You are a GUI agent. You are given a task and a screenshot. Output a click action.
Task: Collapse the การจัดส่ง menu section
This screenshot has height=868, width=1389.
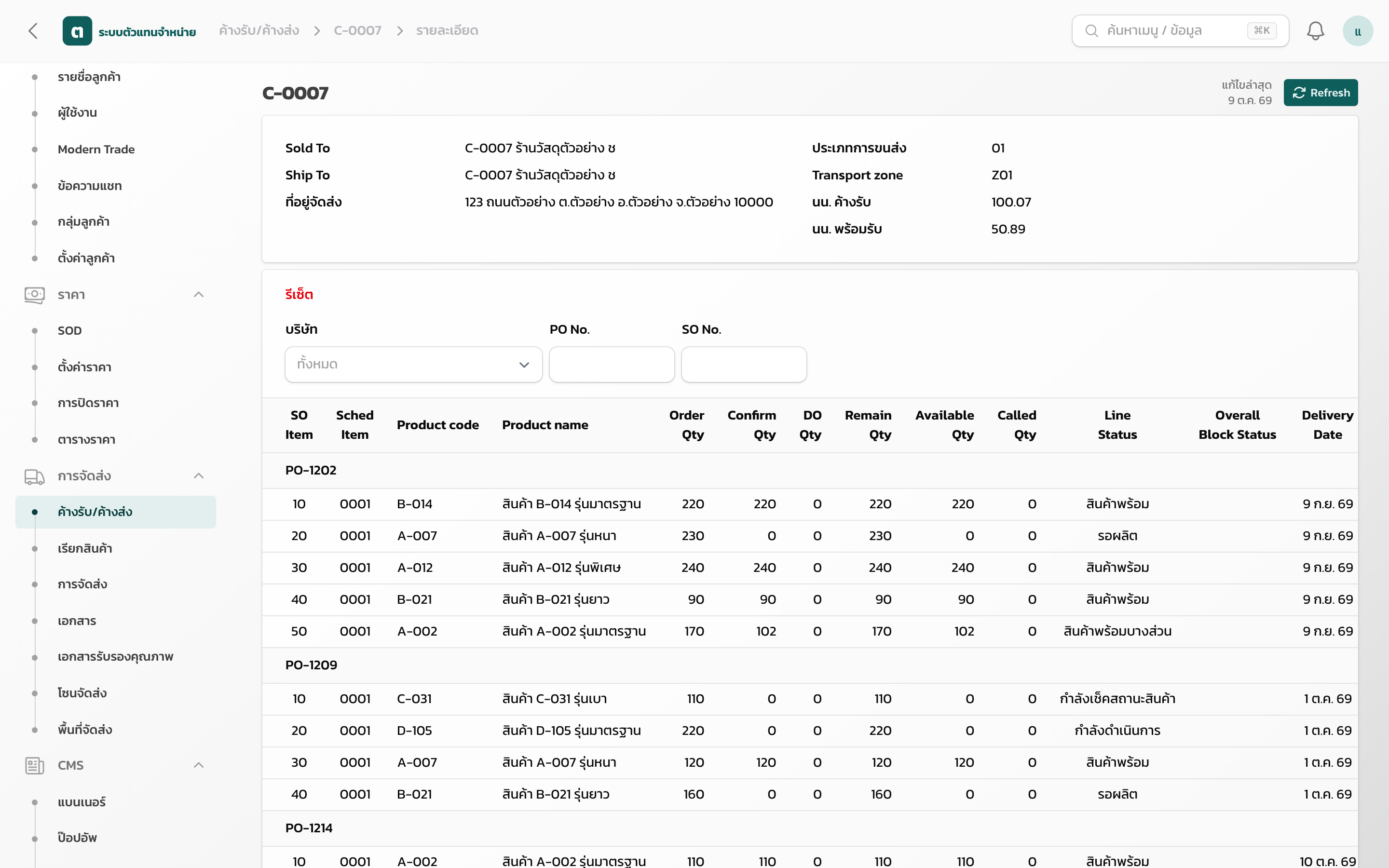click(x=199, y=476)
